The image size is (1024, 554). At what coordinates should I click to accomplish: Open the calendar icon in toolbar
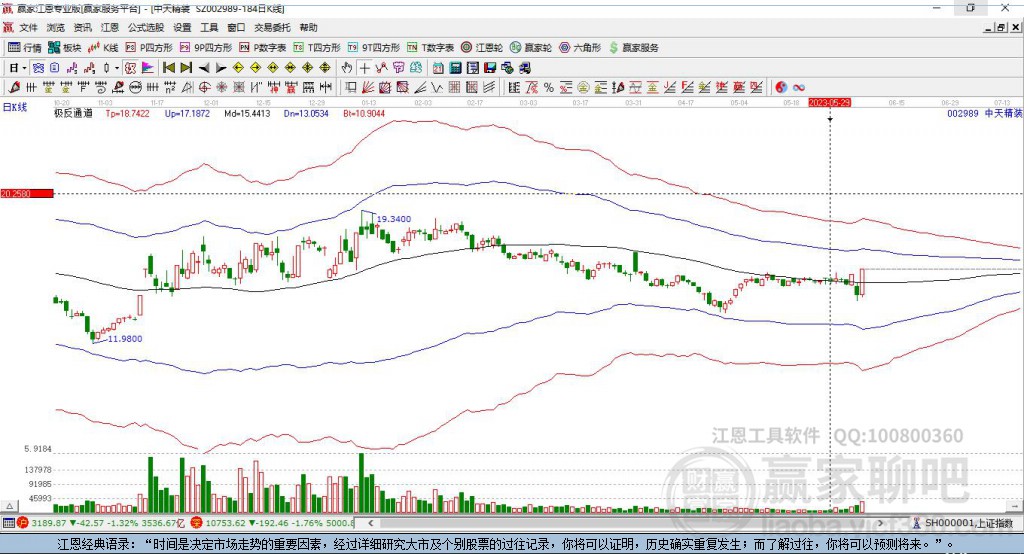pyautogui.click(x=438, y=68)
